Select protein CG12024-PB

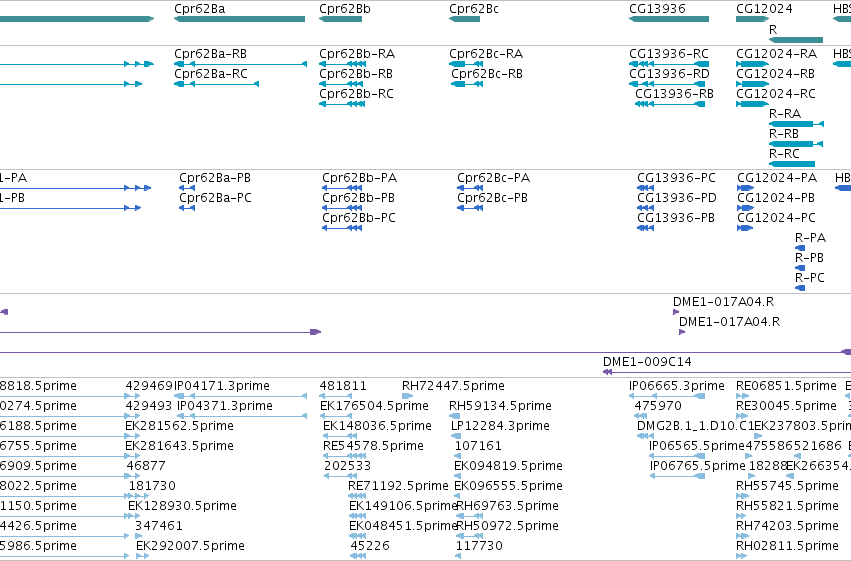coord(776,198)
